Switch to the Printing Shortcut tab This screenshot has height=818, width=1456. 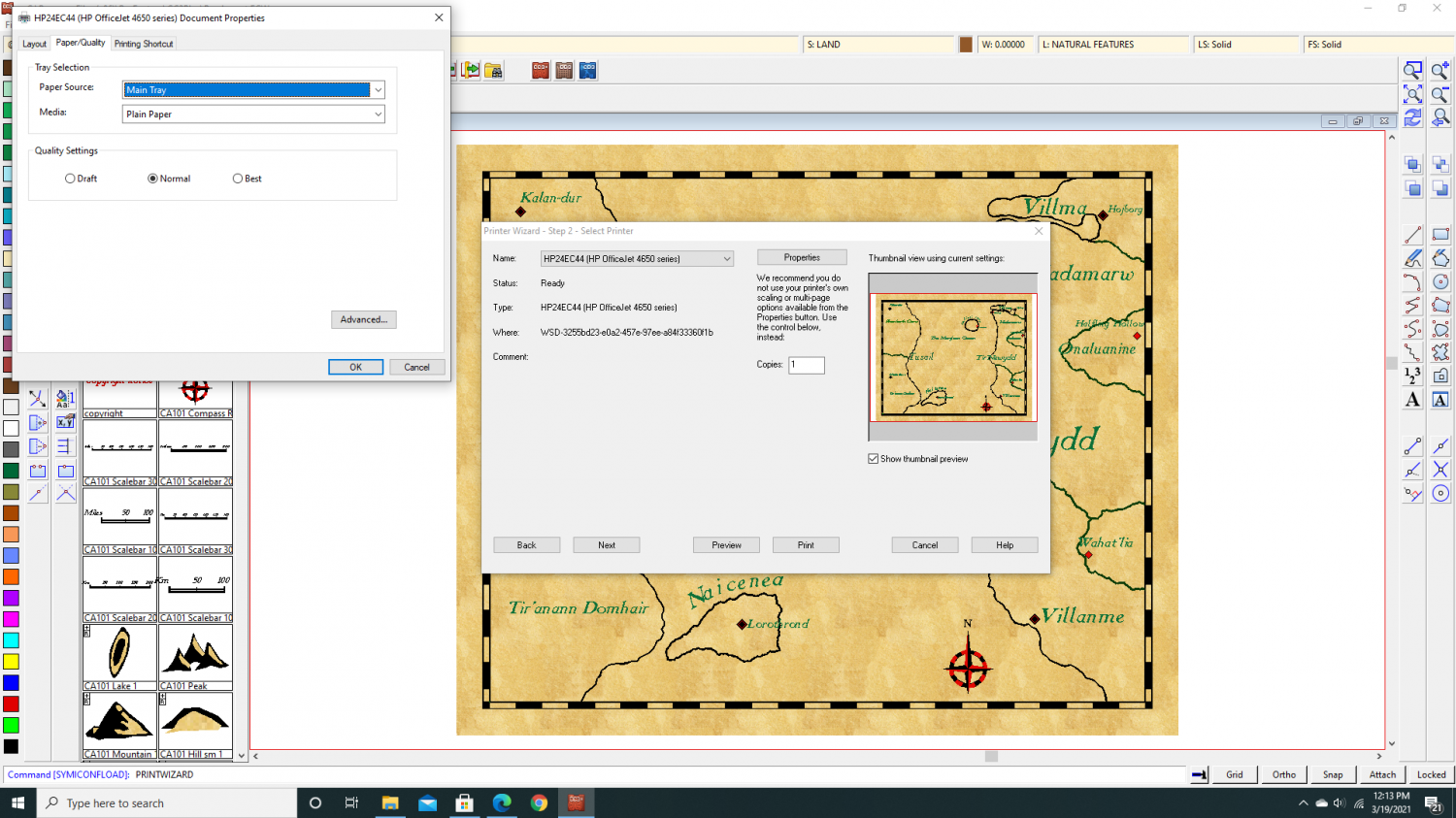click(144, 44)
